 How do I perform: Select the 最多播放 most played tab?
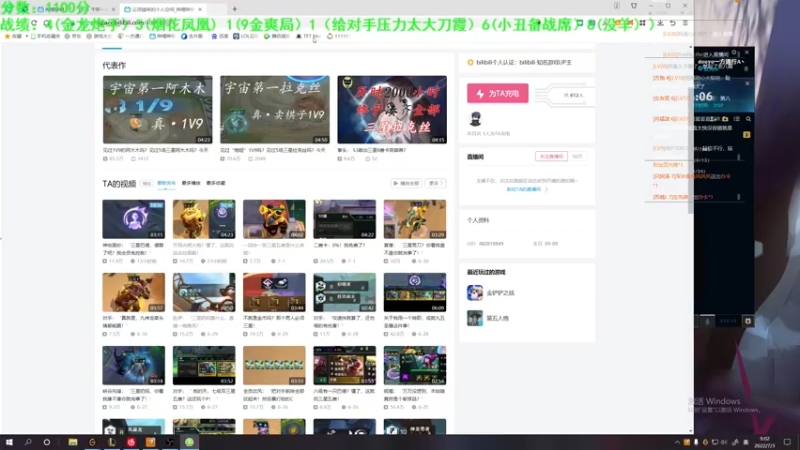coord(191,183)
